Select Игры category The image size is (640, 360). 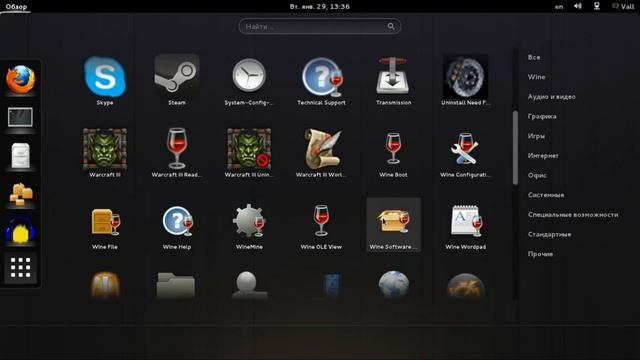(536, 136)
